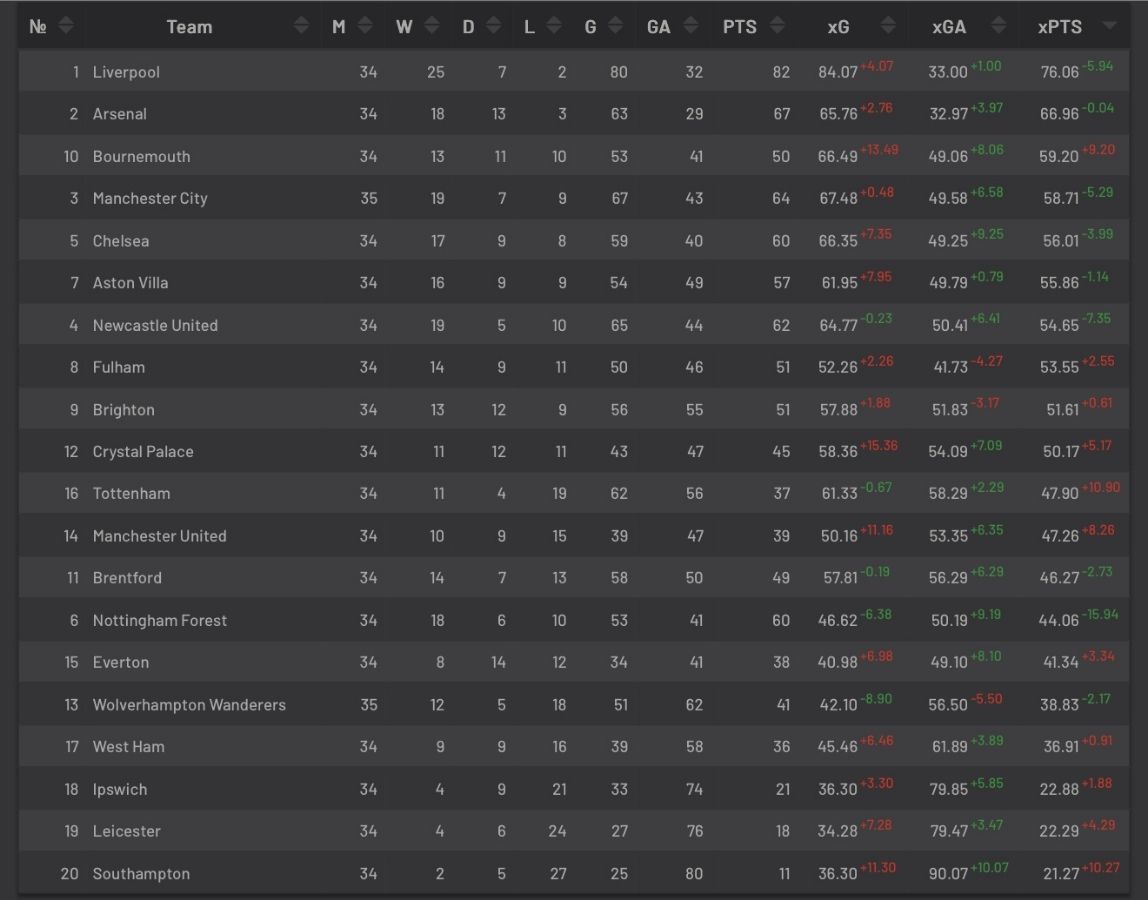Click the sort arrows beside Team header
Screen dimensions: 1148x900
click(301, 26)
